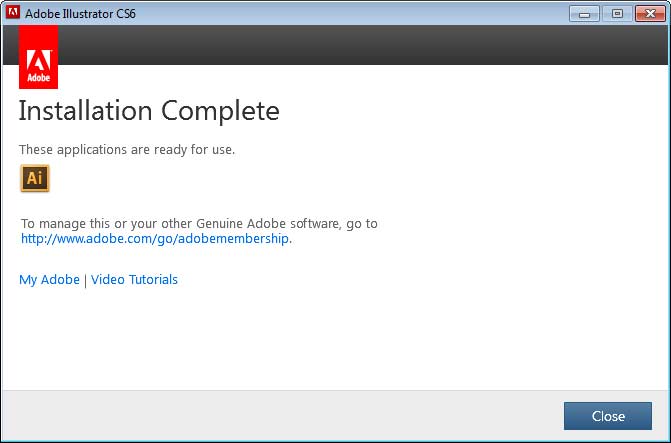This screenshot has height=443, width=671.
Task: Minimize the Adobe Illustrator CS6 installer window
Action: pos(584,14)
